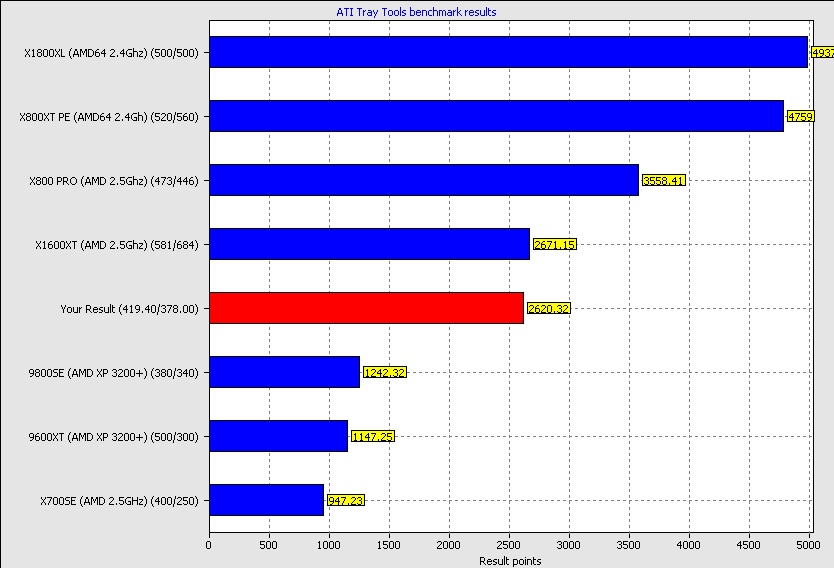The height and width of the screenshot is (568, 834).
Task: Click the 4759 value label
Action: tap(800, 116)
